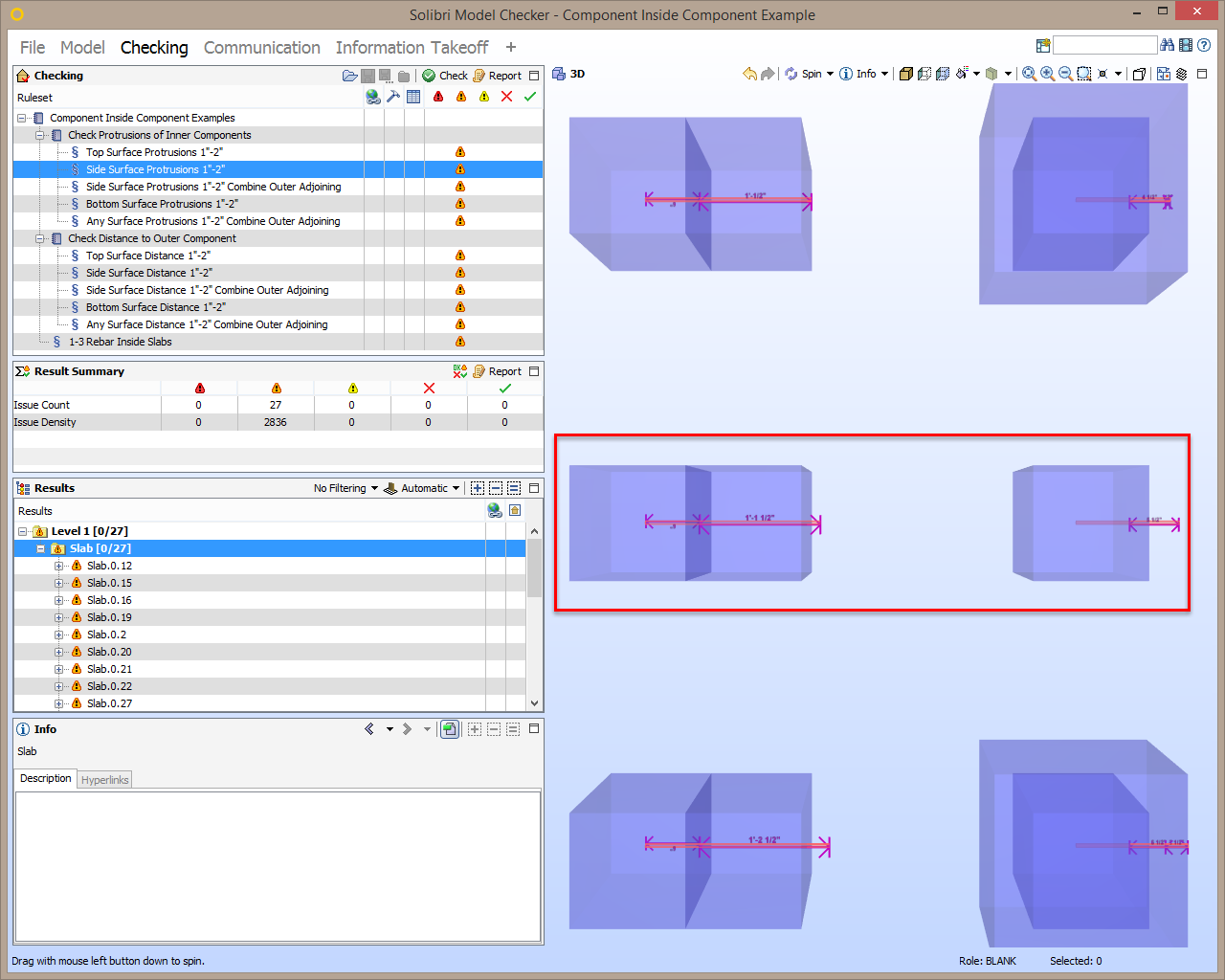The height and width of the screenshot is (980, 1225).
Task: Collapse the Slab [0/27] results node
Action: tap(40, 549)
